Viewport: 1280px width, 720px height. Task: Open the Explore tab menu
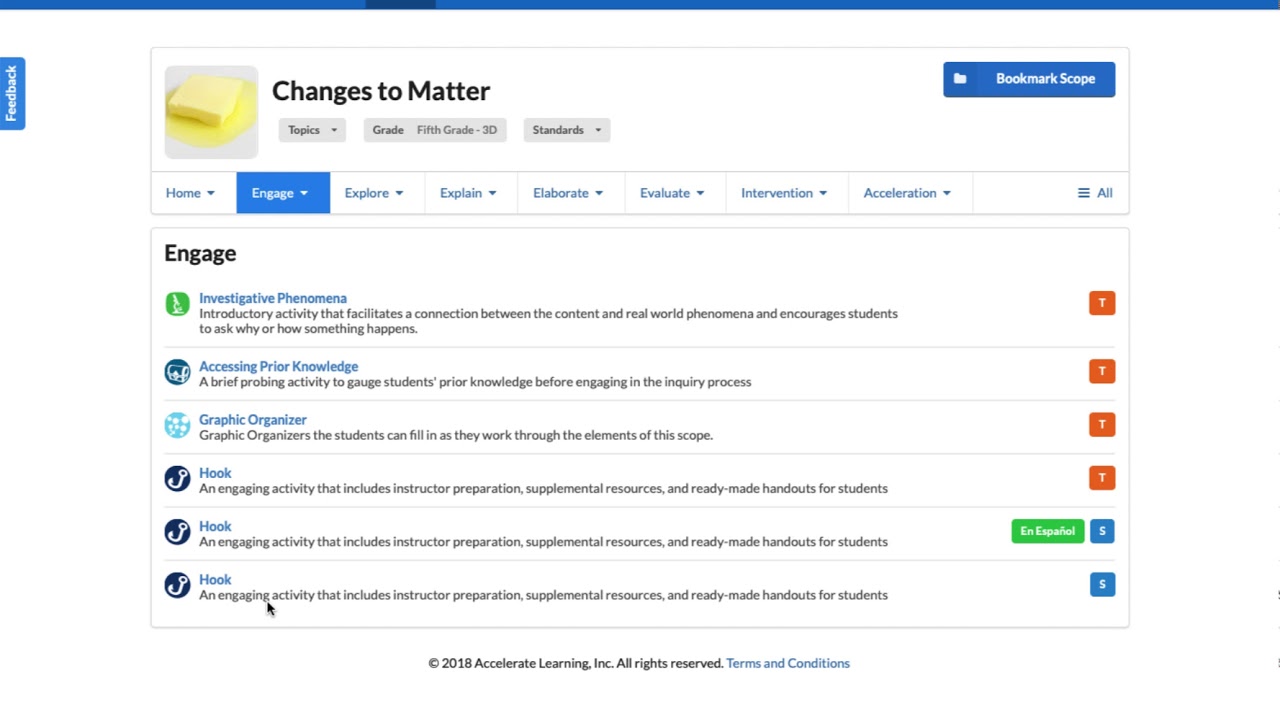(374, 193)
